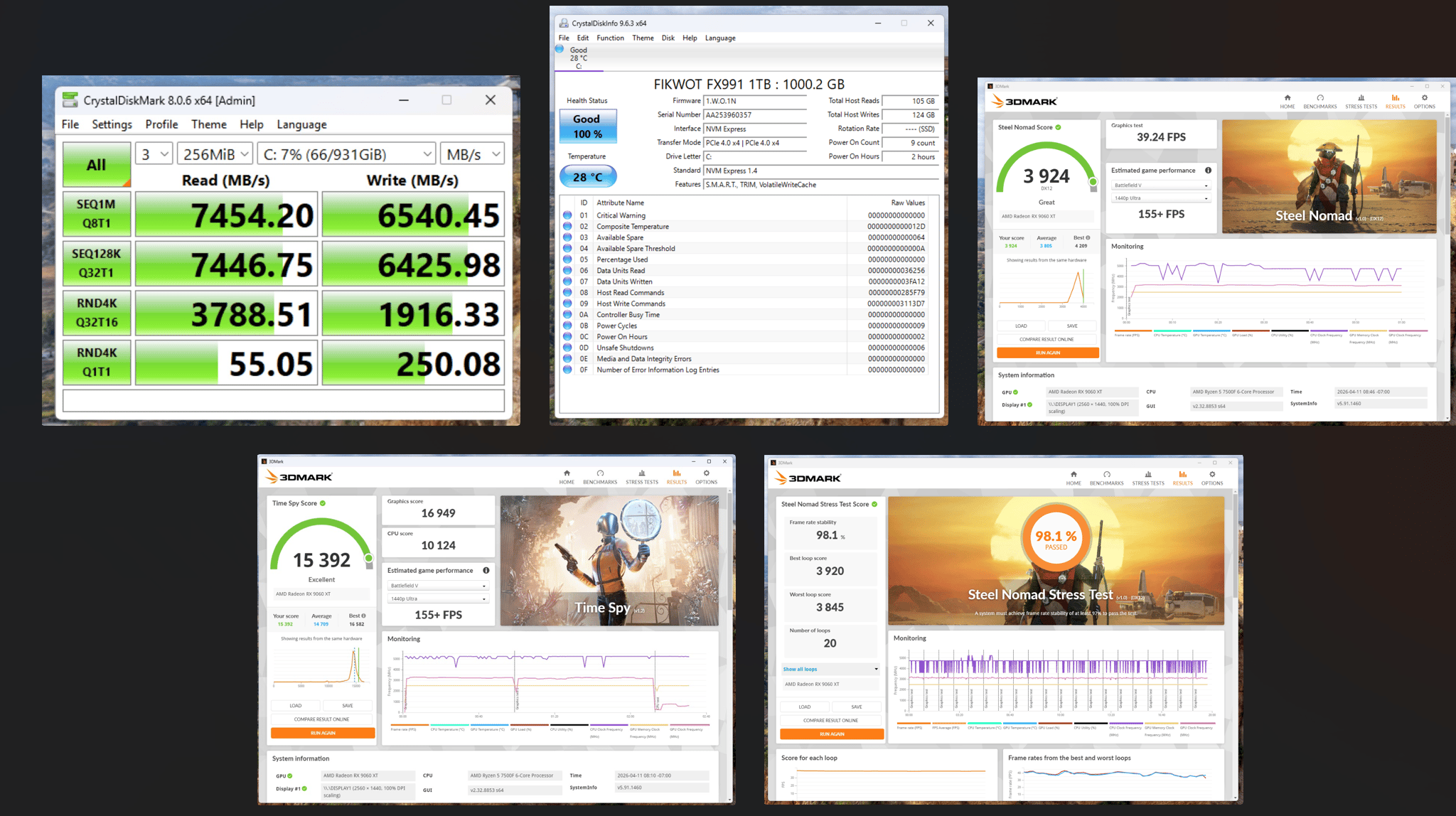Open the Disk menu in CrystalDiskInfo
1456x816 pixels.
[668, 38]
